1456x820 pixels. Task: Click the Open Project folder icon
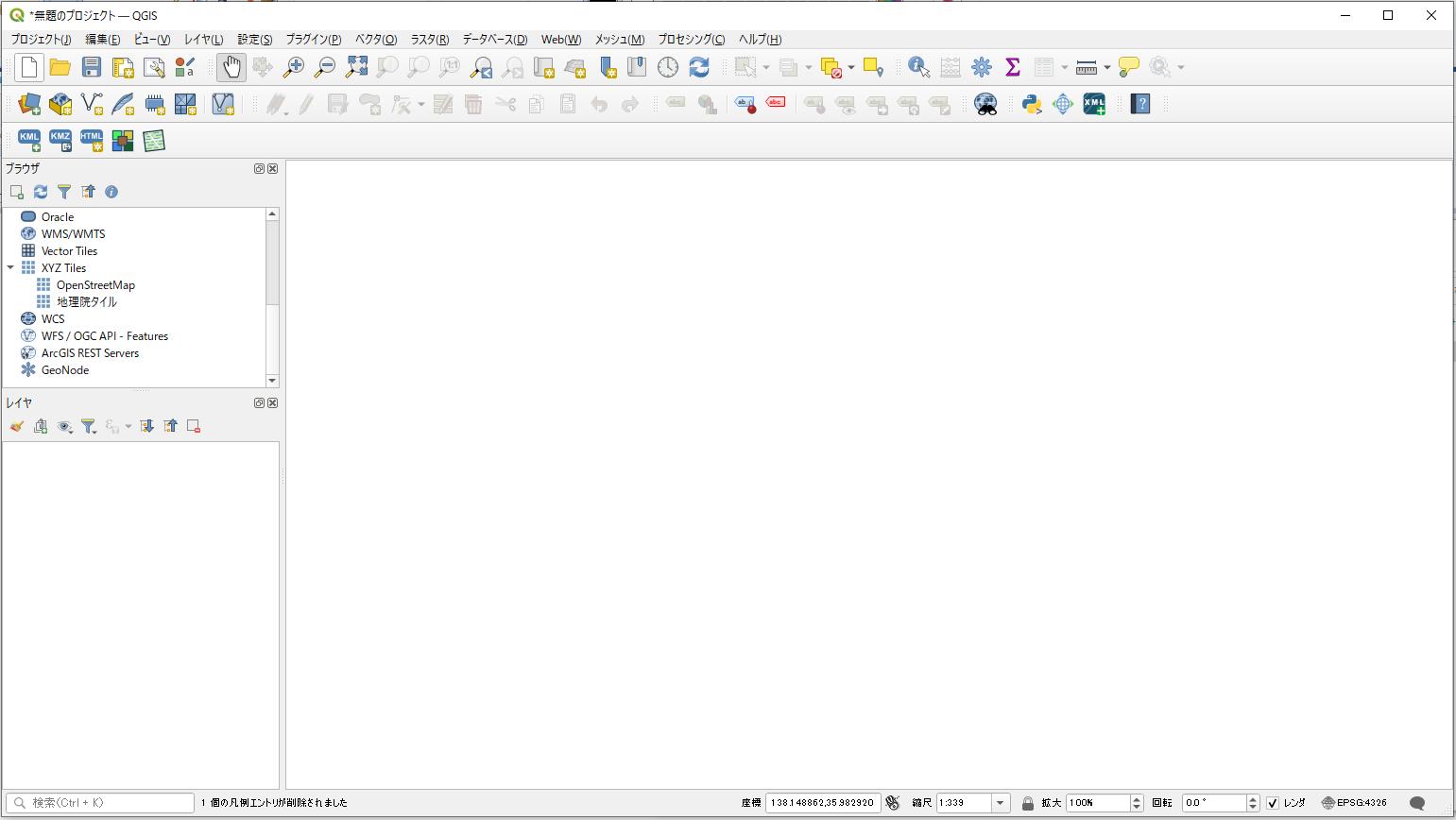(60, 67)
